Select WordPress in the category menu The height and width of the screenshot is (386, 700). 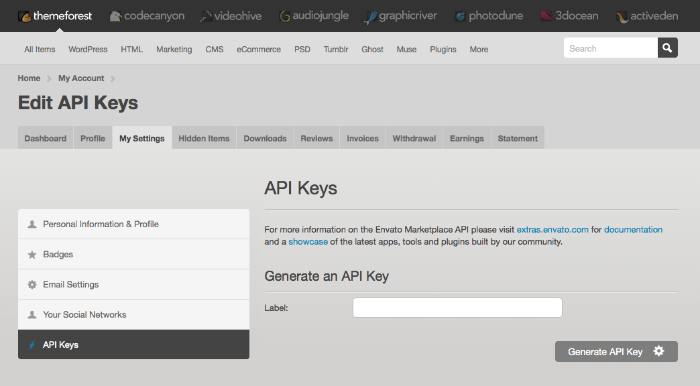pos(88,49)
